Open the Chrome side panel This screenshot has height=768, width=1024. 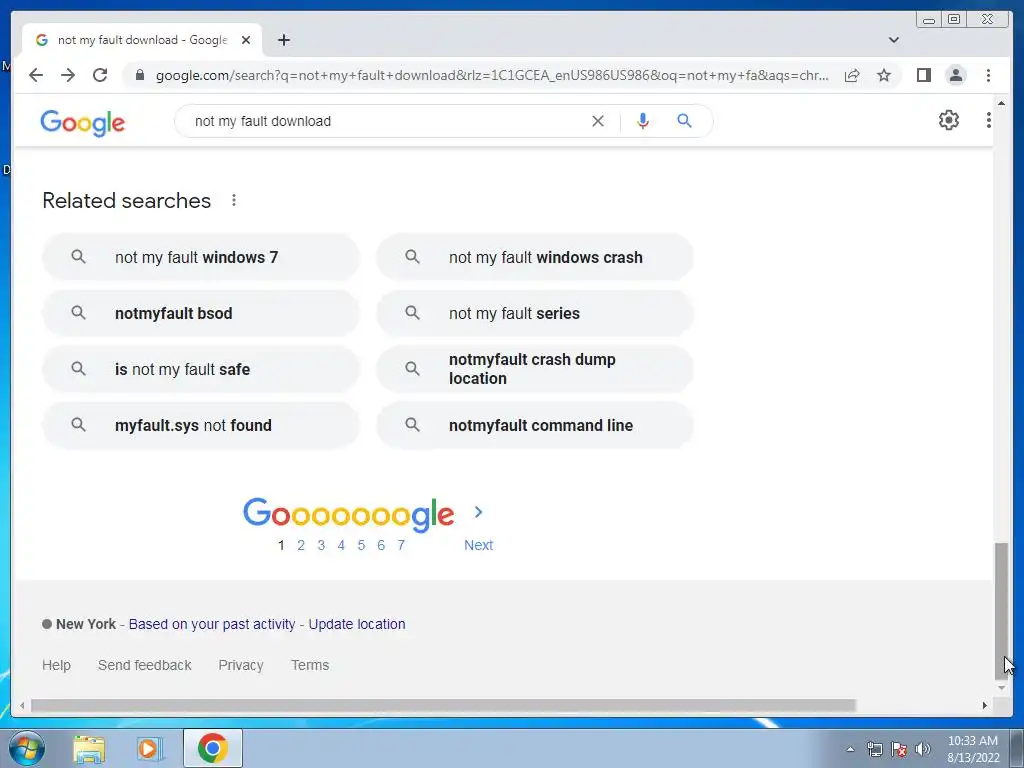923,75
